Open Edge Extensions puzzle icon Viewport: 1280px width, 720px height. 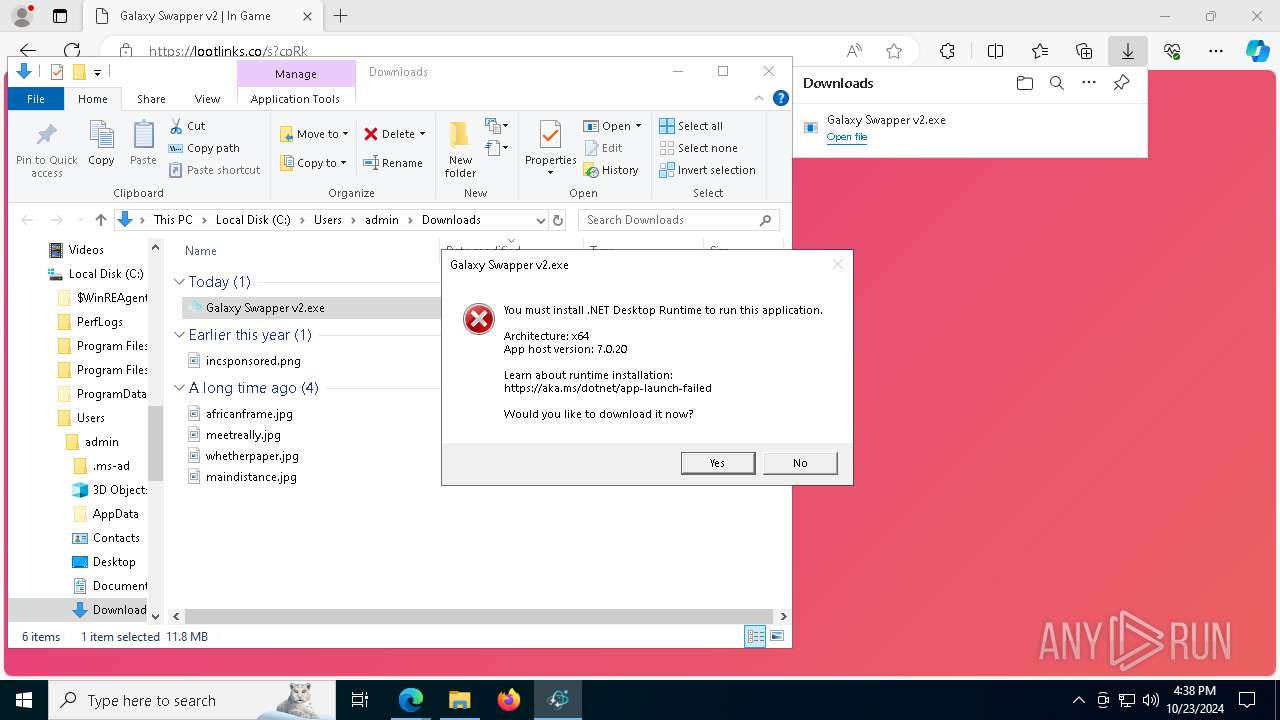(947, 51)
